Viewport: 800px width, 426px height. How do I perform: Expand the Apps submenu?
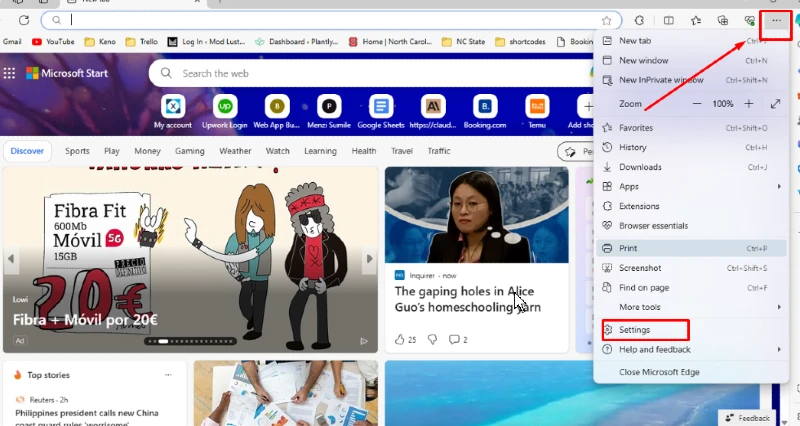691,187
